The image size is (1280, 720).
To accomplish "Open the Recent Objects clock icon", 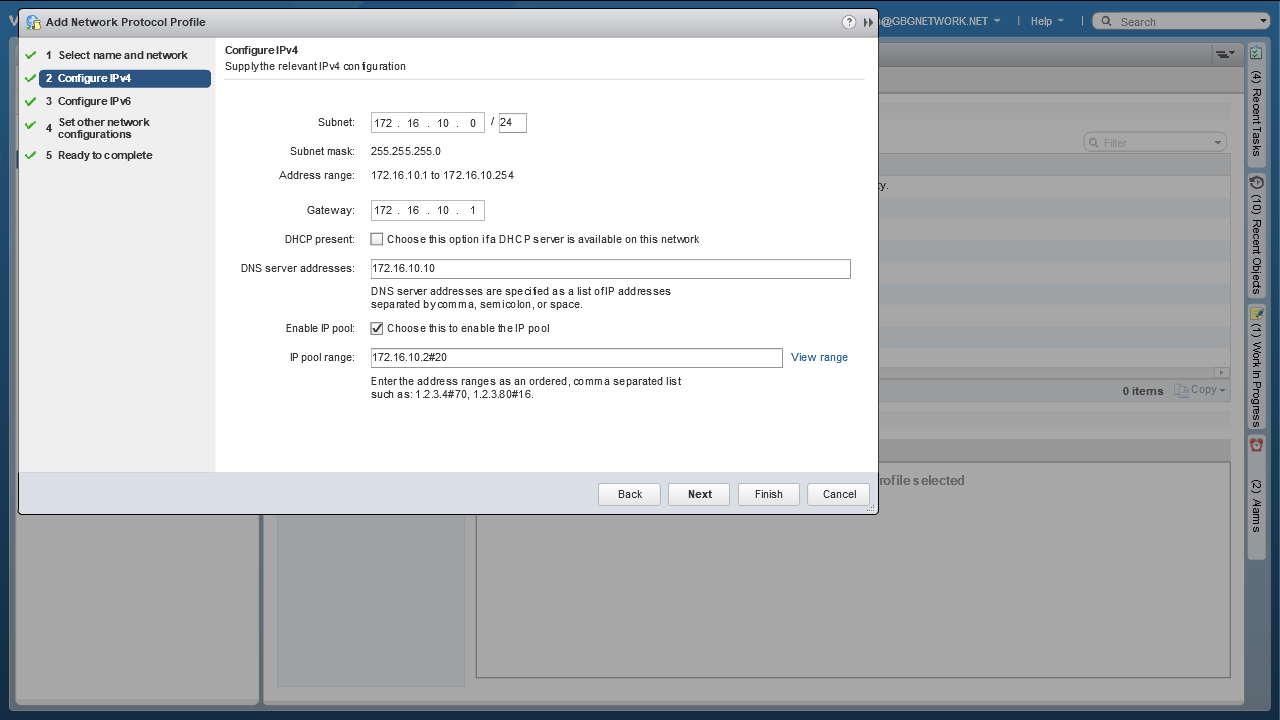I will pyautogui.click(x=1257, y=183).
